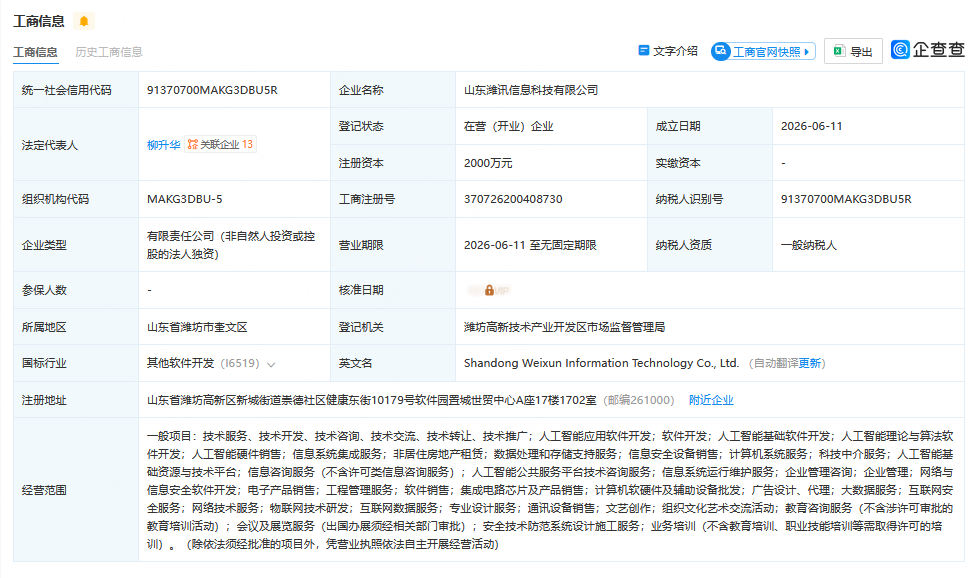Expand the 其他软件开发 industry chevron
Image resolution: width=973 pixels, height=578 pixels.
pyautogui.click(x=271, y=364)
